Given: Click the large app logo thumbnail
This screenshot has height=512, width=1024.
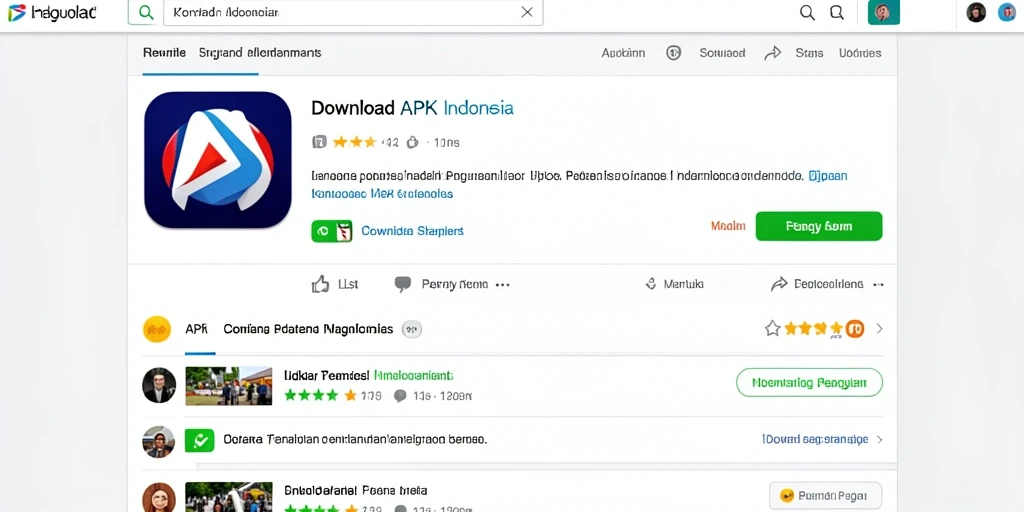Looking at the screenshot, I should click(x=217, y=160).
